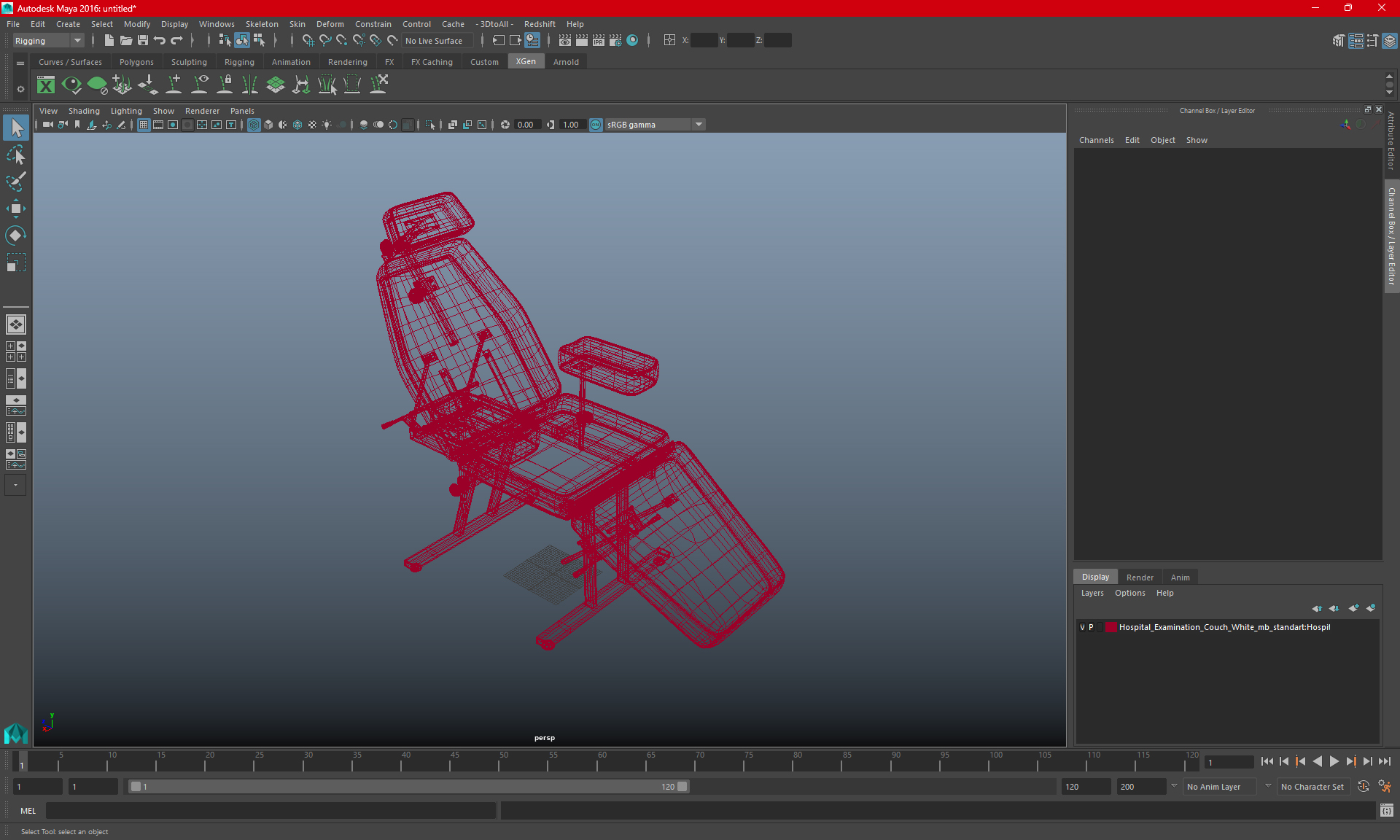Open the Renderer viewport menu
This screenshot has width=1400, height=840.
(202, 111)
